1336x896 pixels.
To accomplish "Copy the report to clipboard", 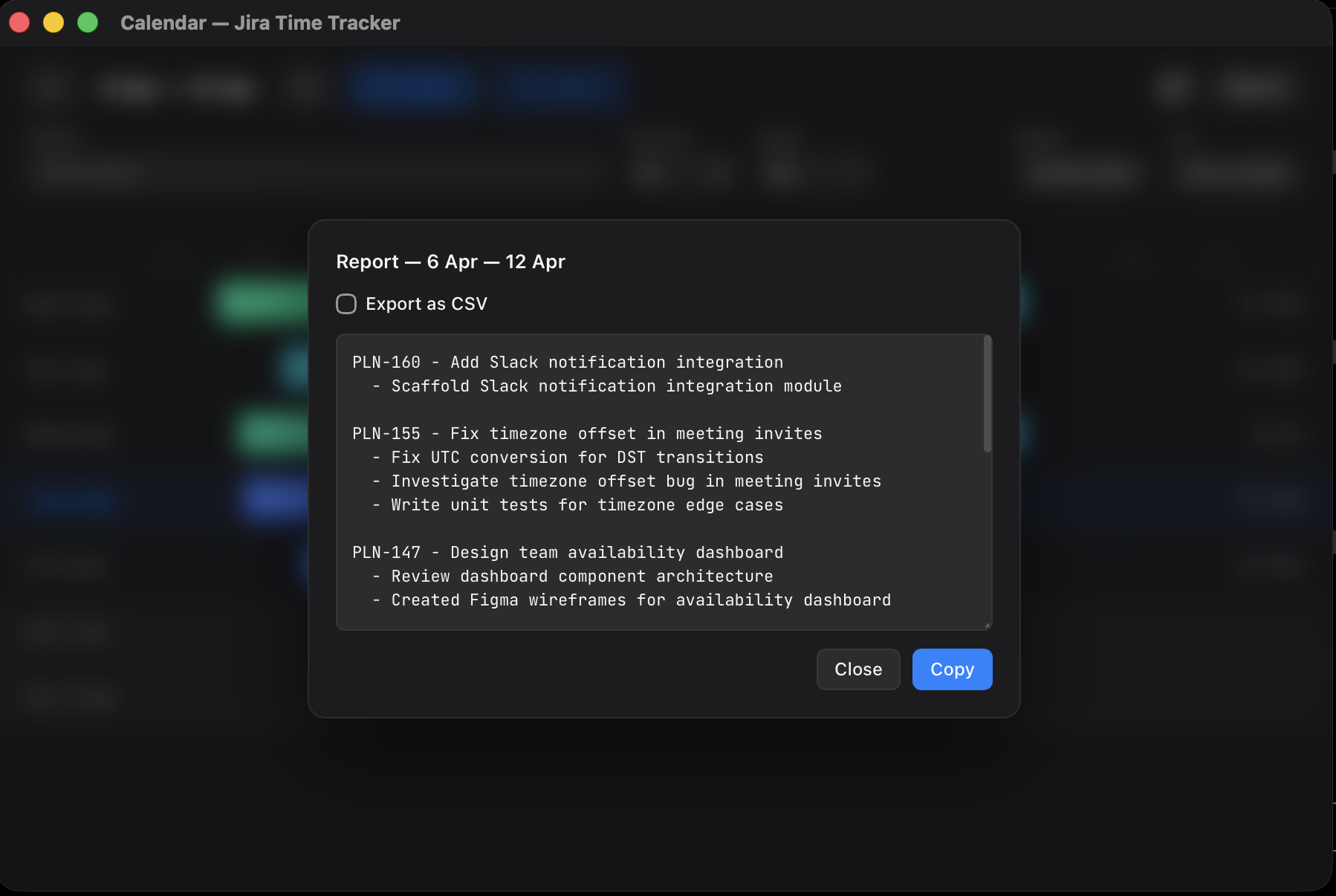I will [x=952, y=669].
